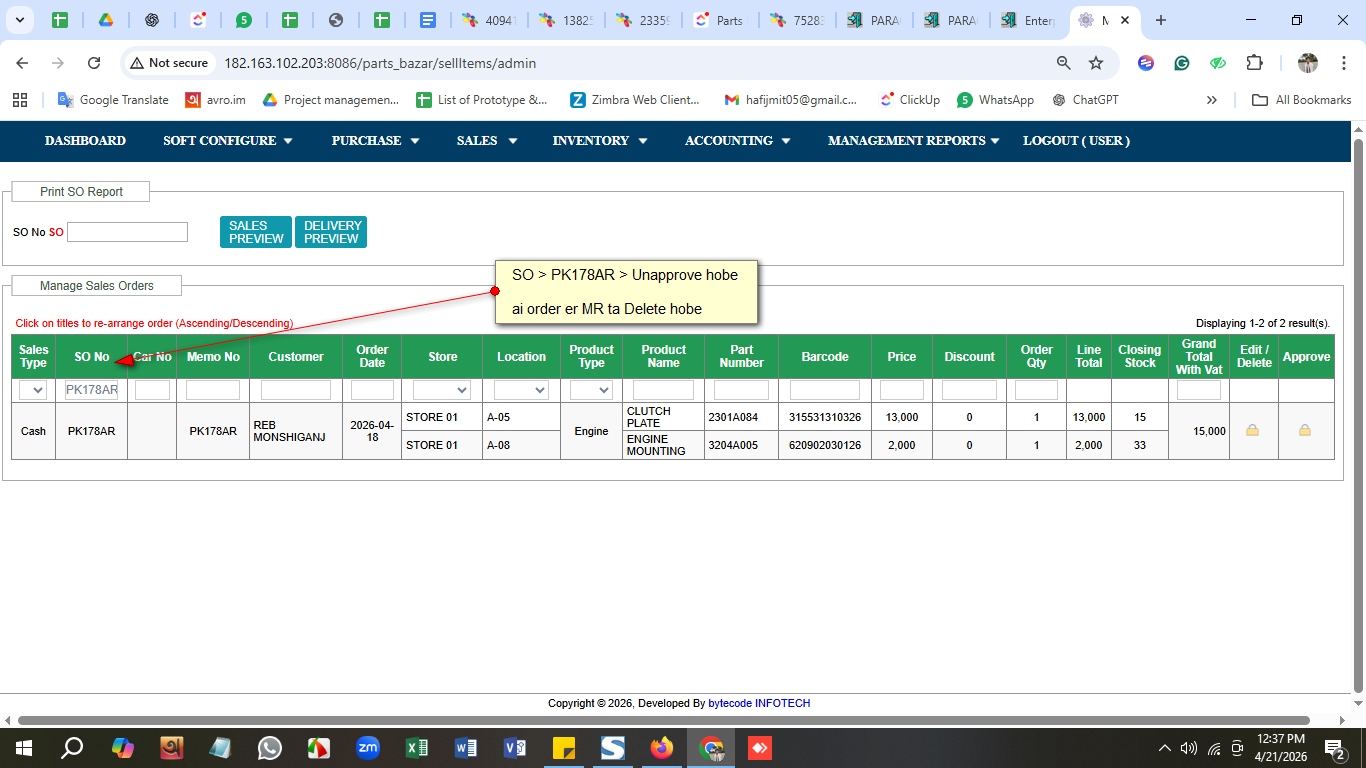
Task: Open the volume control in the system tray
Action: pyautogui.click(x=1189, y=748)
